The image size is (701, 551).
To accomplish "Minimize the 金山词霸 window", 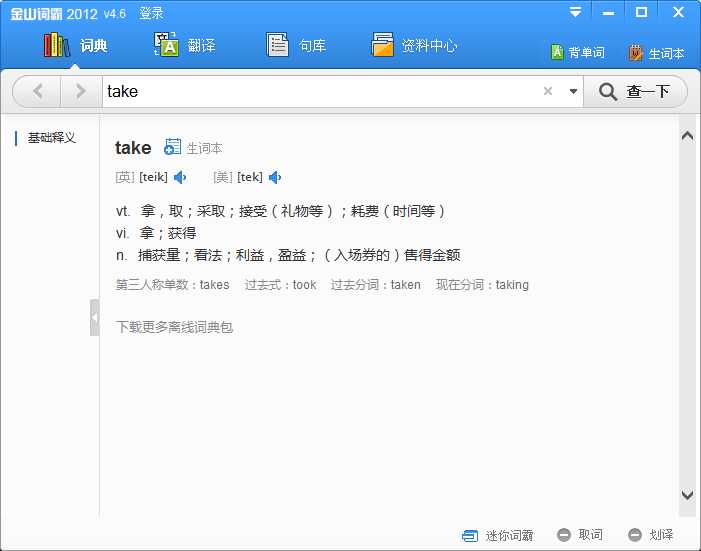I will (608, 13).
